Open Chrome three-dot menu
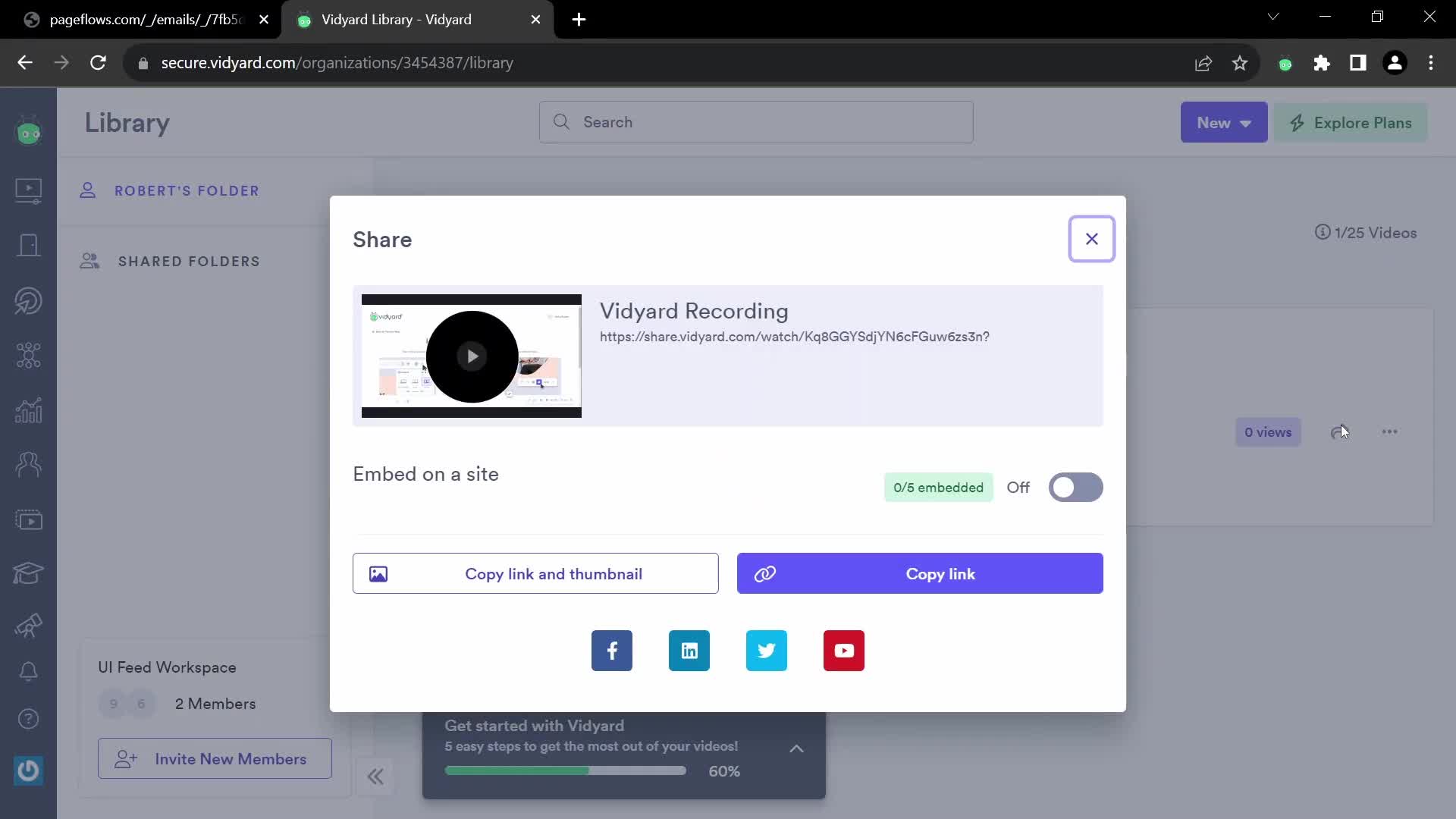 (x=1431, y=63)
